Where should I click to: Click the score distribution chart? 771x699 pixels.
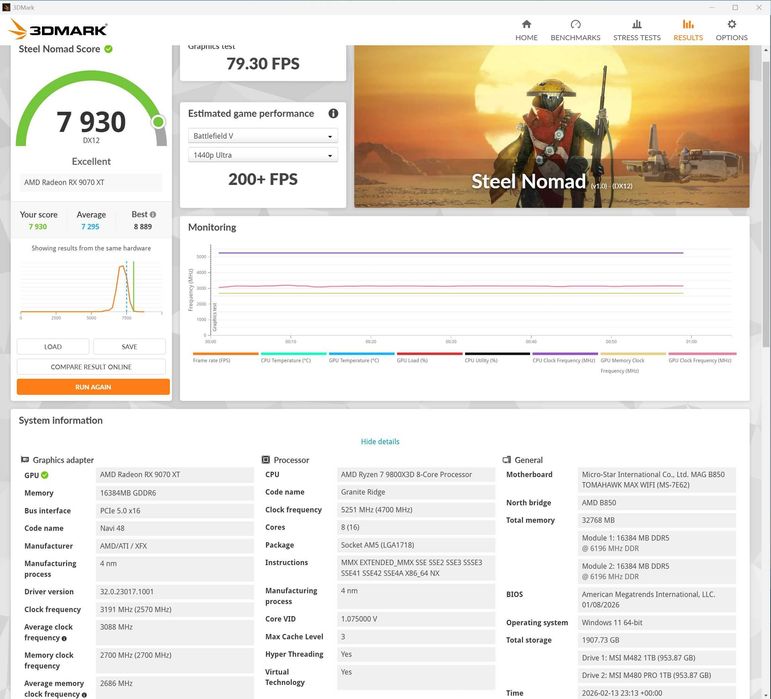91,289
